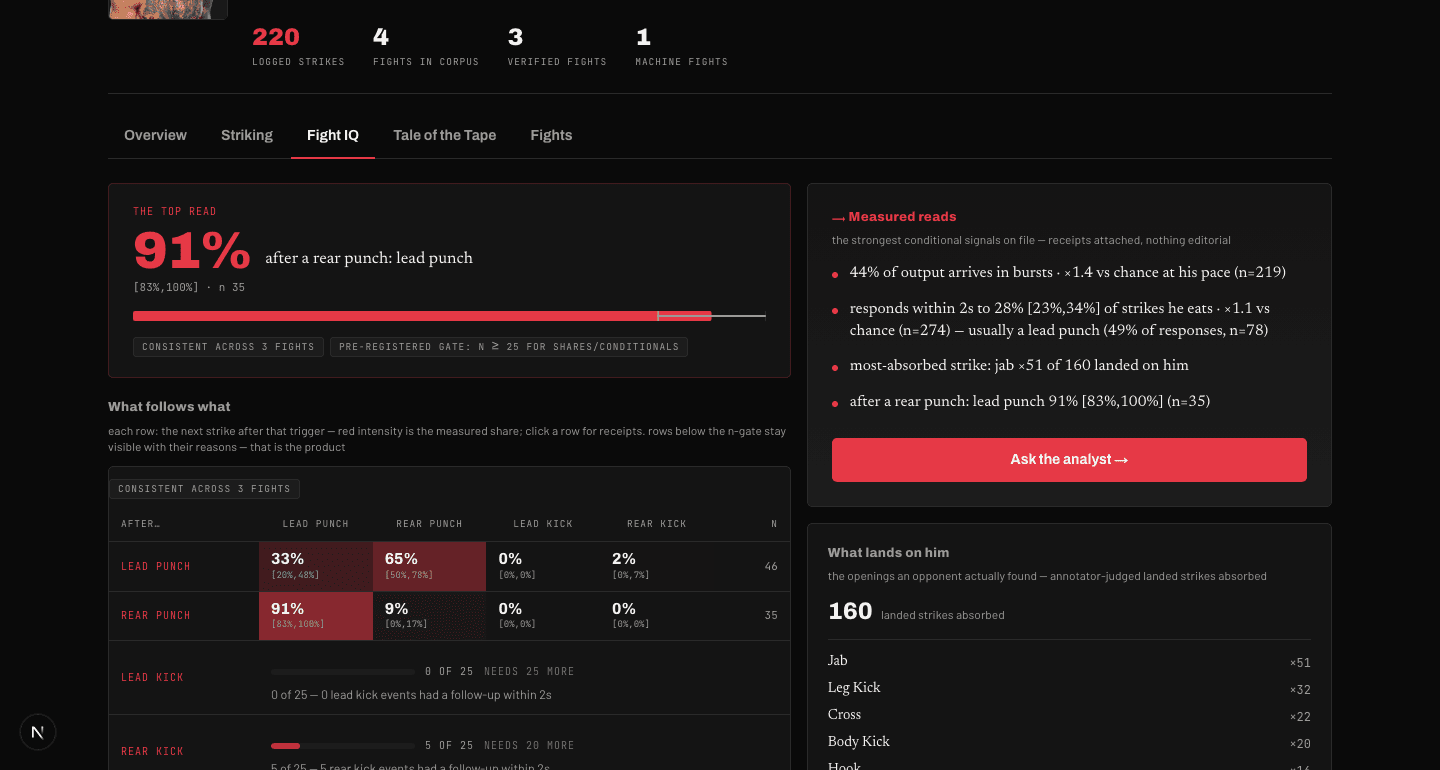This screenshot has width=1440, height=770.
Task: Select the 65% rear punch heatmap cell
Action: tap(429, 567)
